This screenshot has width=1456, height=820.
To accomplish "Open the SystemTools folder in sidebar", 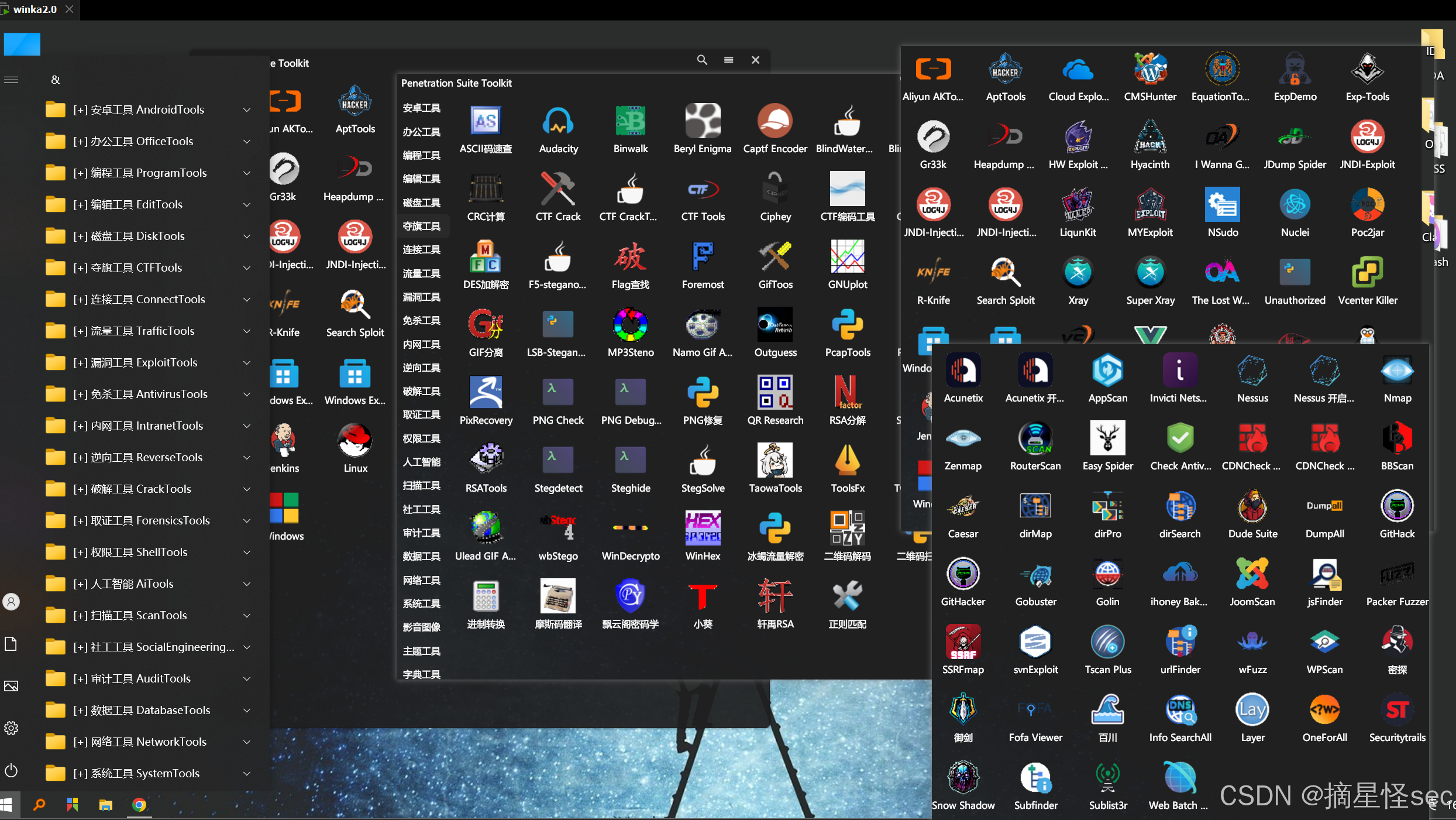I will point(149,774).
